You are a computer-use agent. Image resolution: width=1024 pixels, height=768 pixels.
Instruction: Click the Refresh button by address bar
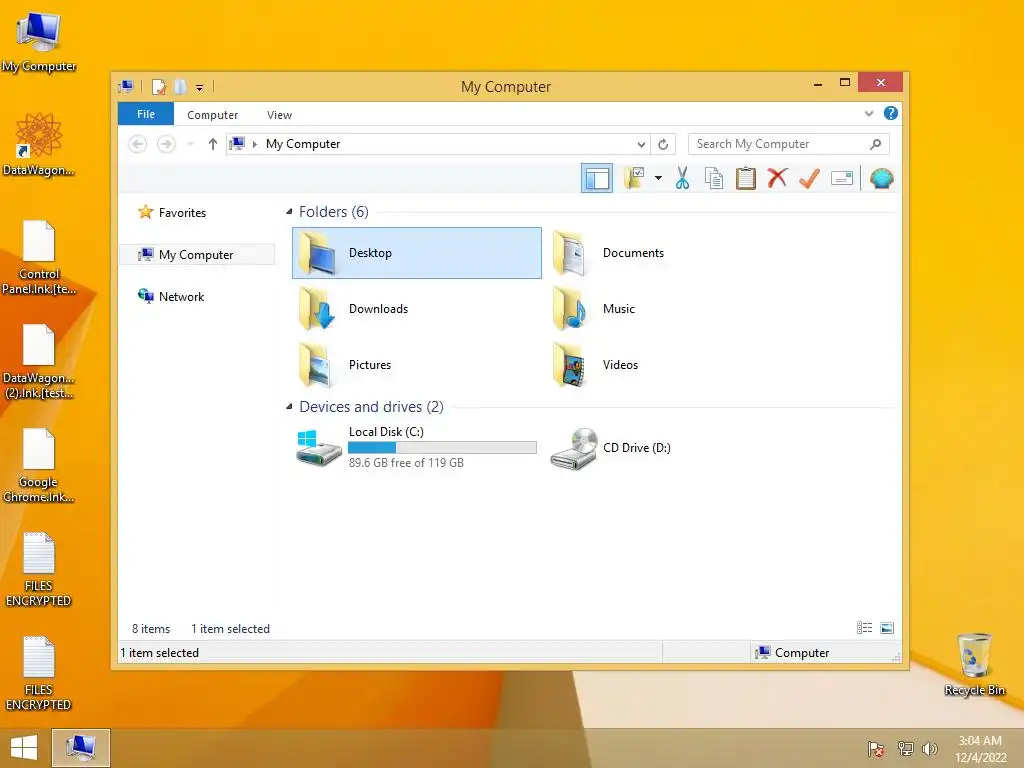tap(663, 144)
